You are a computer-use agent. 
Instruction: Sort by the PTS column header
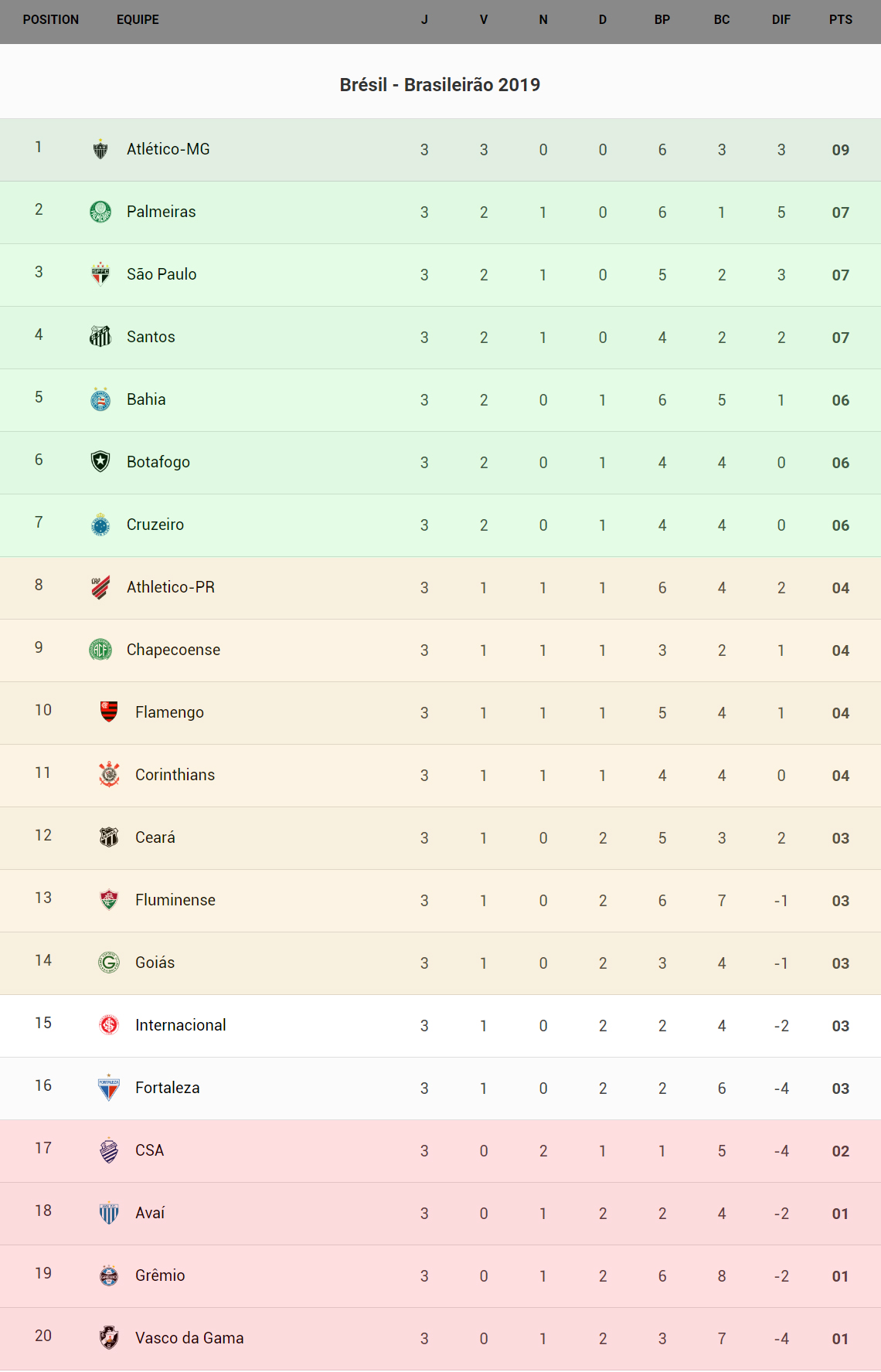pyautogui.click(x=841, y=20)
